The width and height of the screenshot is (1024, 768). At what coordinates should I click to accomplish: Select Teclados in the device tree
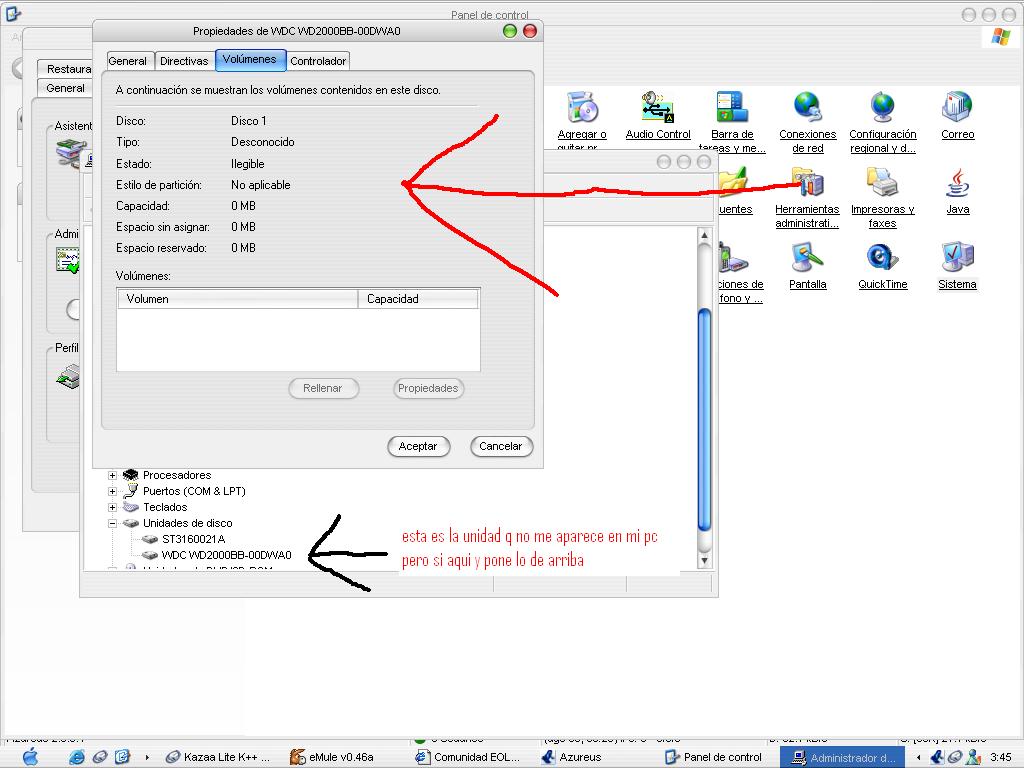[165, 507]
